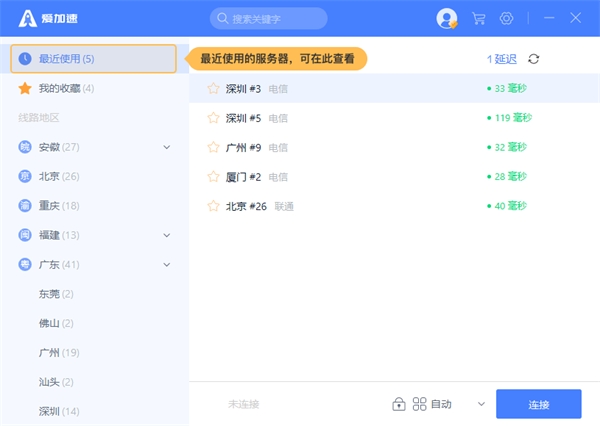Open the 自动 mode dropdown arrow
600x426 pixels.
coord(481,404)
